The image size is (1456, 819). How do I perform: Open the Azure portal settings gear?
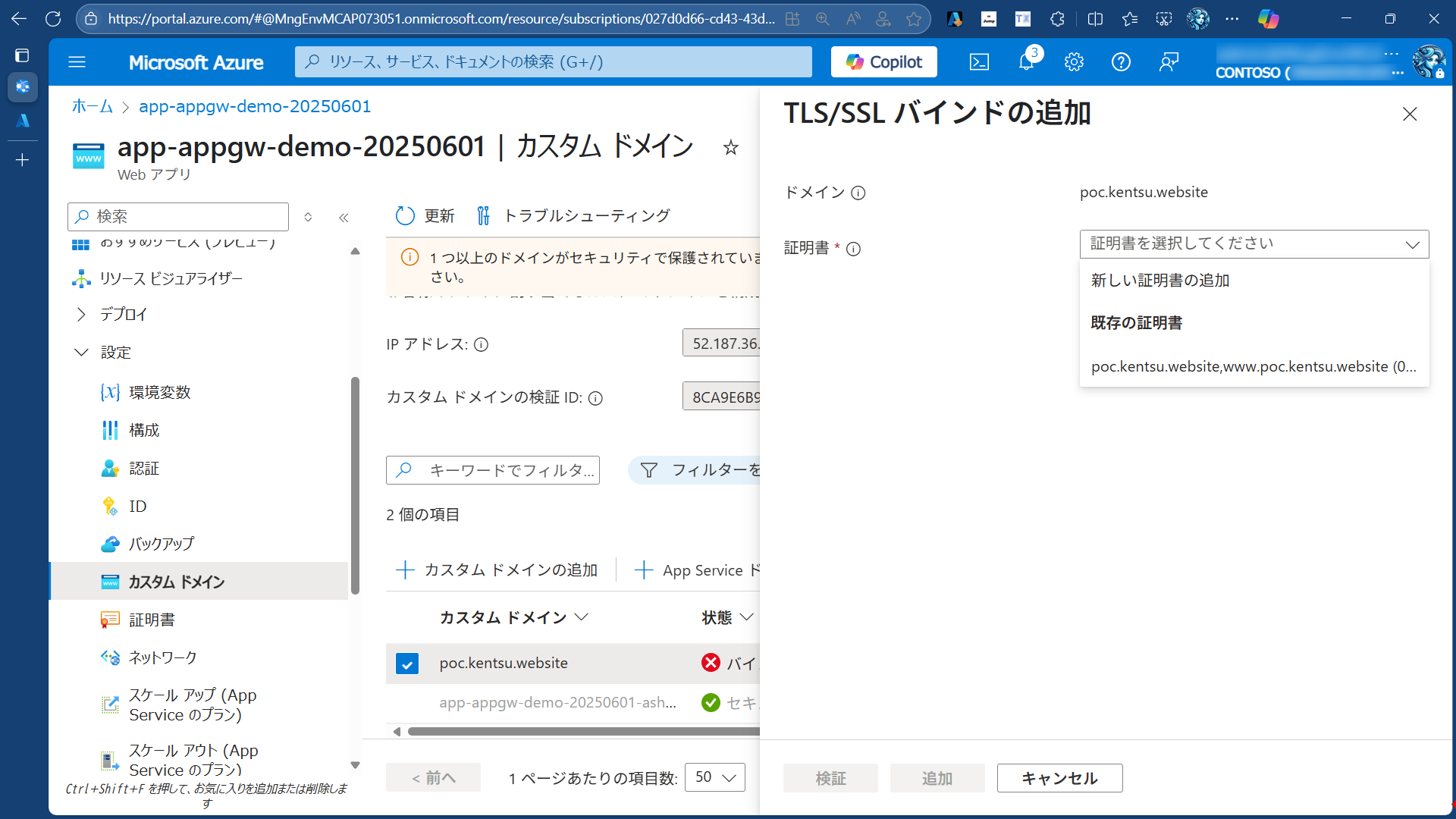[x=1074, y=61]
